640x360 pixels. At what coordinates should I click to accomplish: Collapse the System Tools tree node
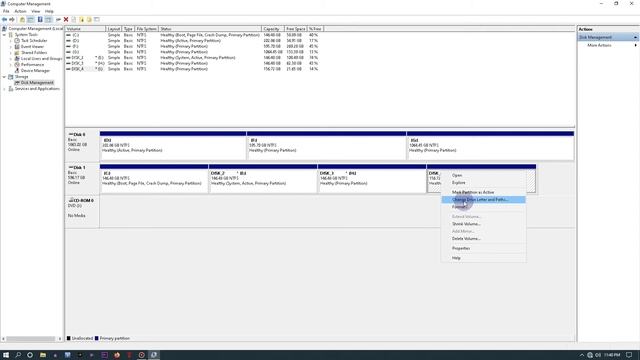[4, 35]
